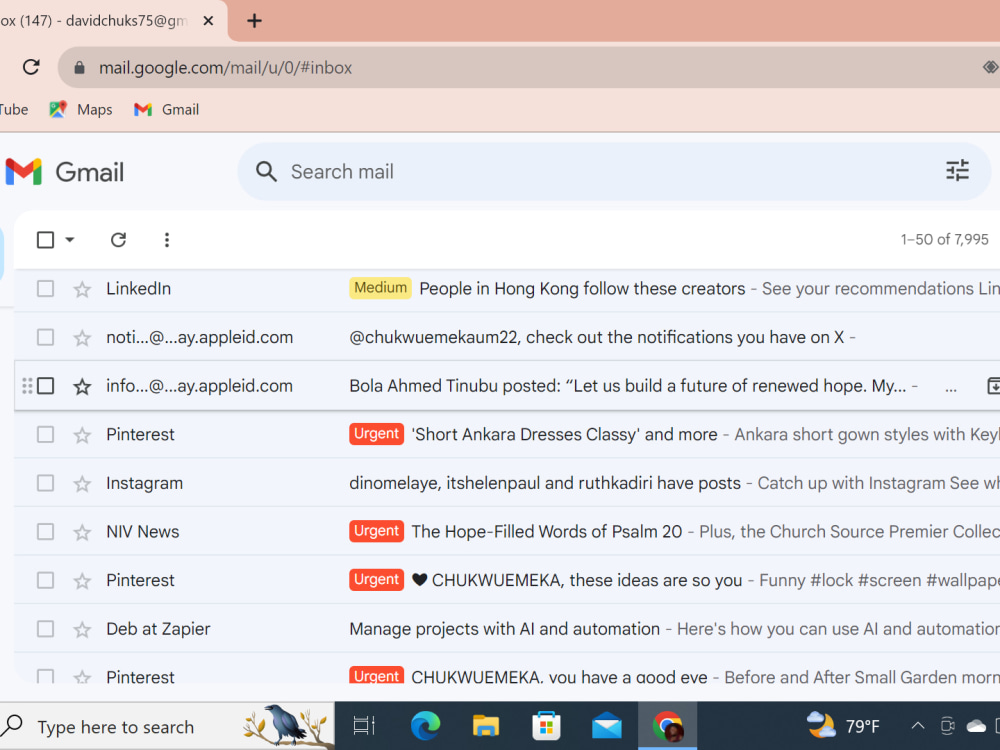Click Urgent label on Psalm 20 email
The width and height of the screenshot is (1000, 750).
[376, 531]
